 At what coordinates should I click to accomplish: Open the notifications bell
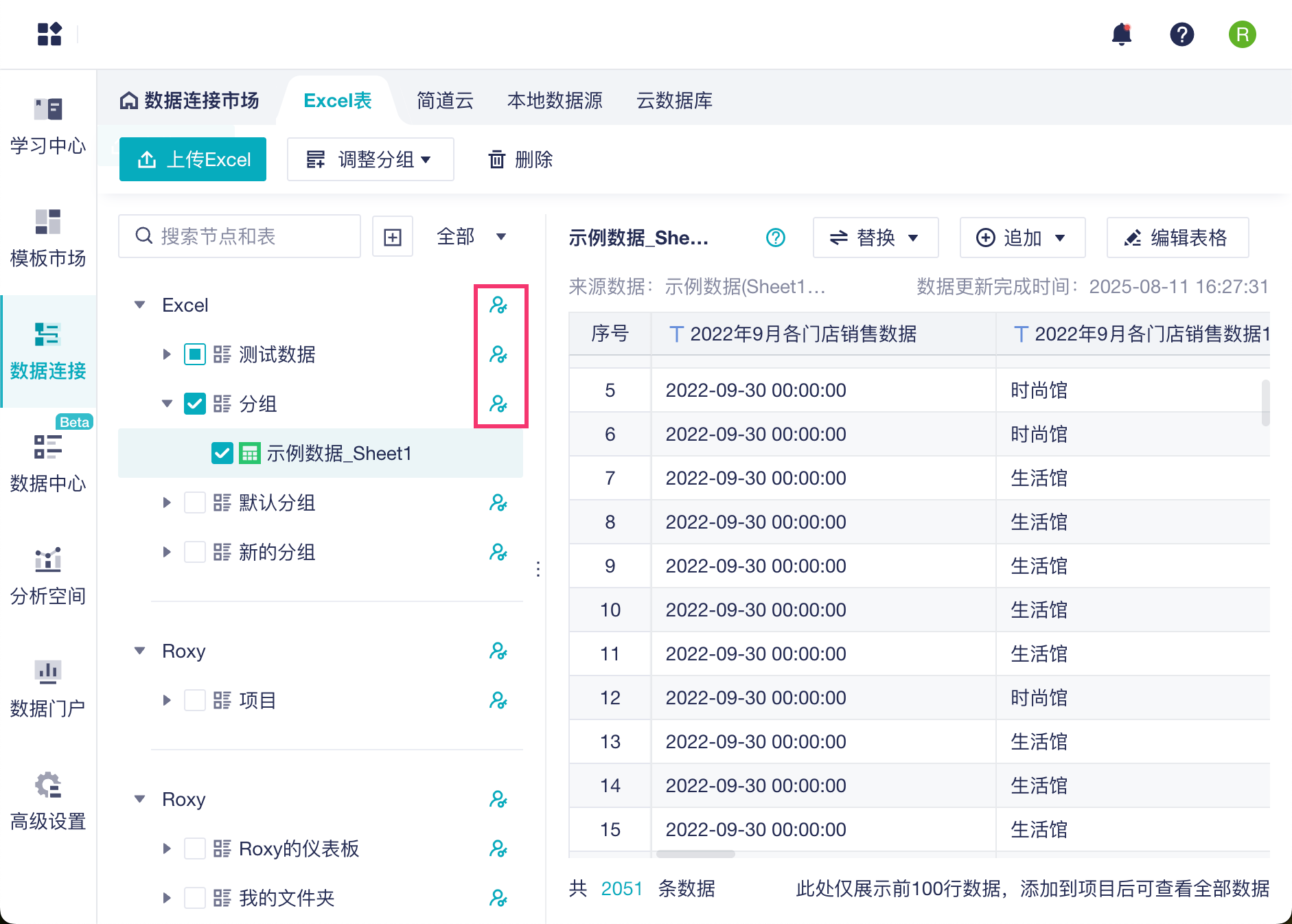(x=1122, y=34)
